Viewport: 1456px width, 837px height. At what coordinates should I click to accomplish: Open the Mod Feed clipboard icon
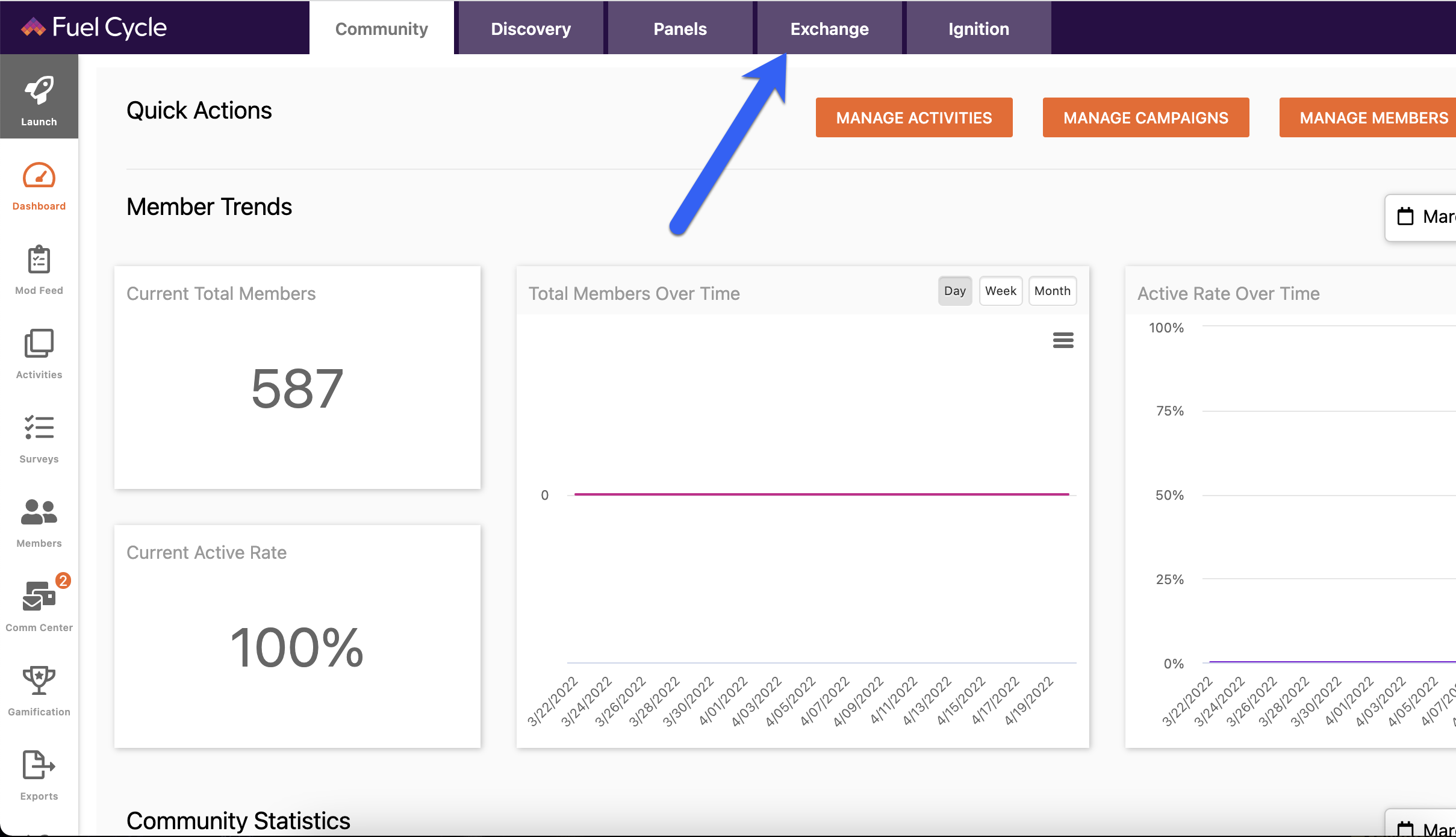[39, 260]
